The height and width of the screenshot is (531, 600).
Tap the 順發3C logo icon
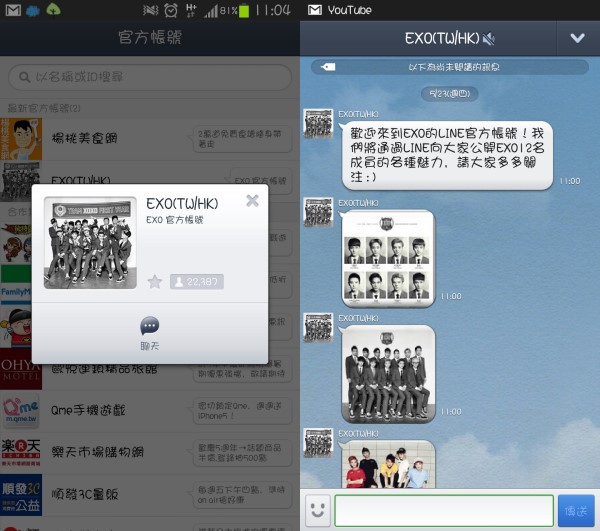[21, 495]
